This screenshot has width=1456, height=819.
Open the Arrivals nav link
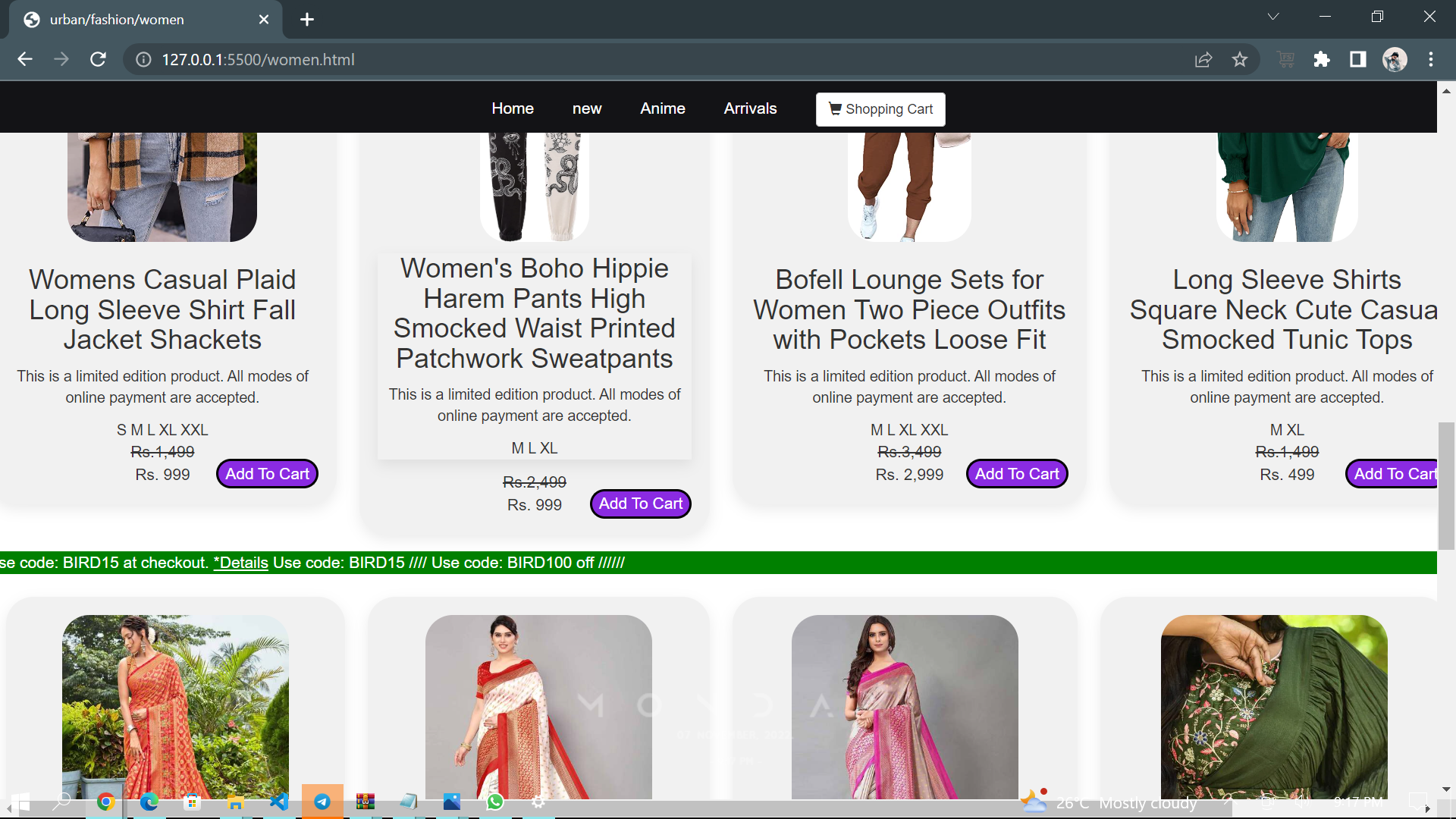(750, 108)
